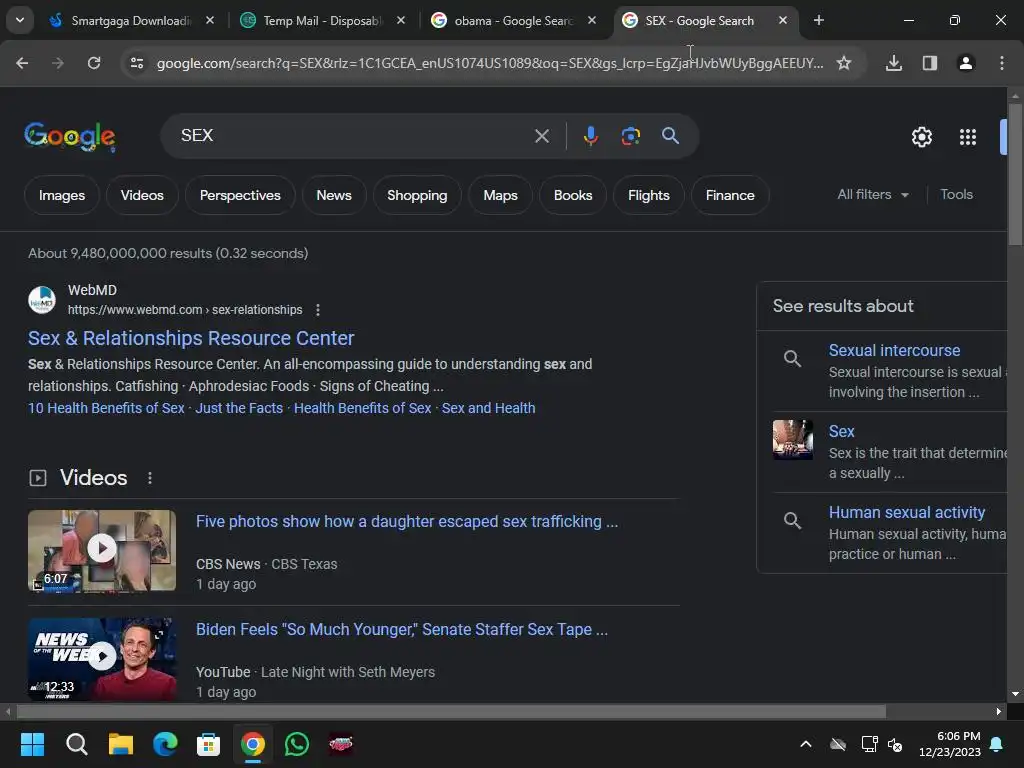Open a new browser tab

tap(819, 20)
